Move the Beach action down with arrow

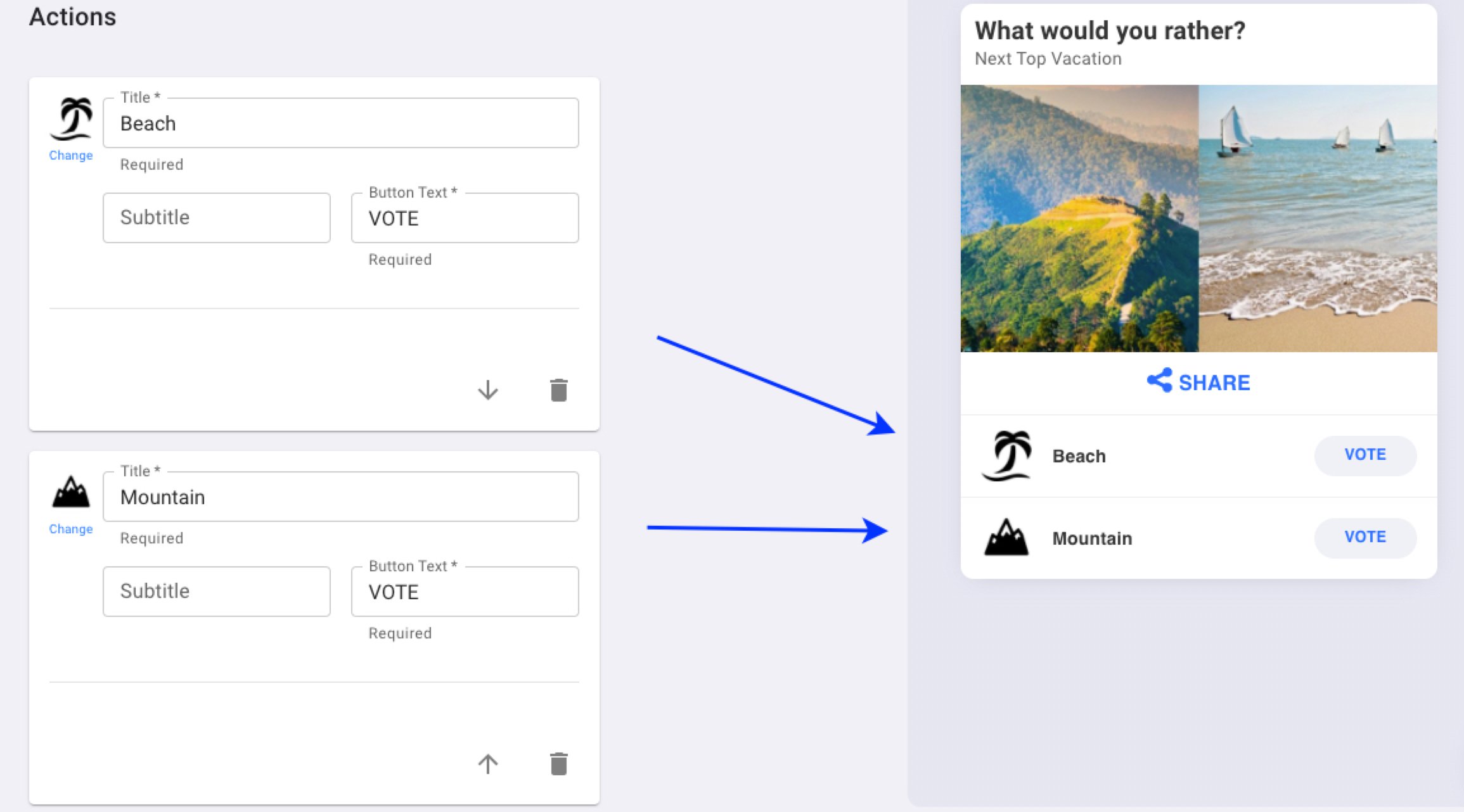click(x=488, y=390)
